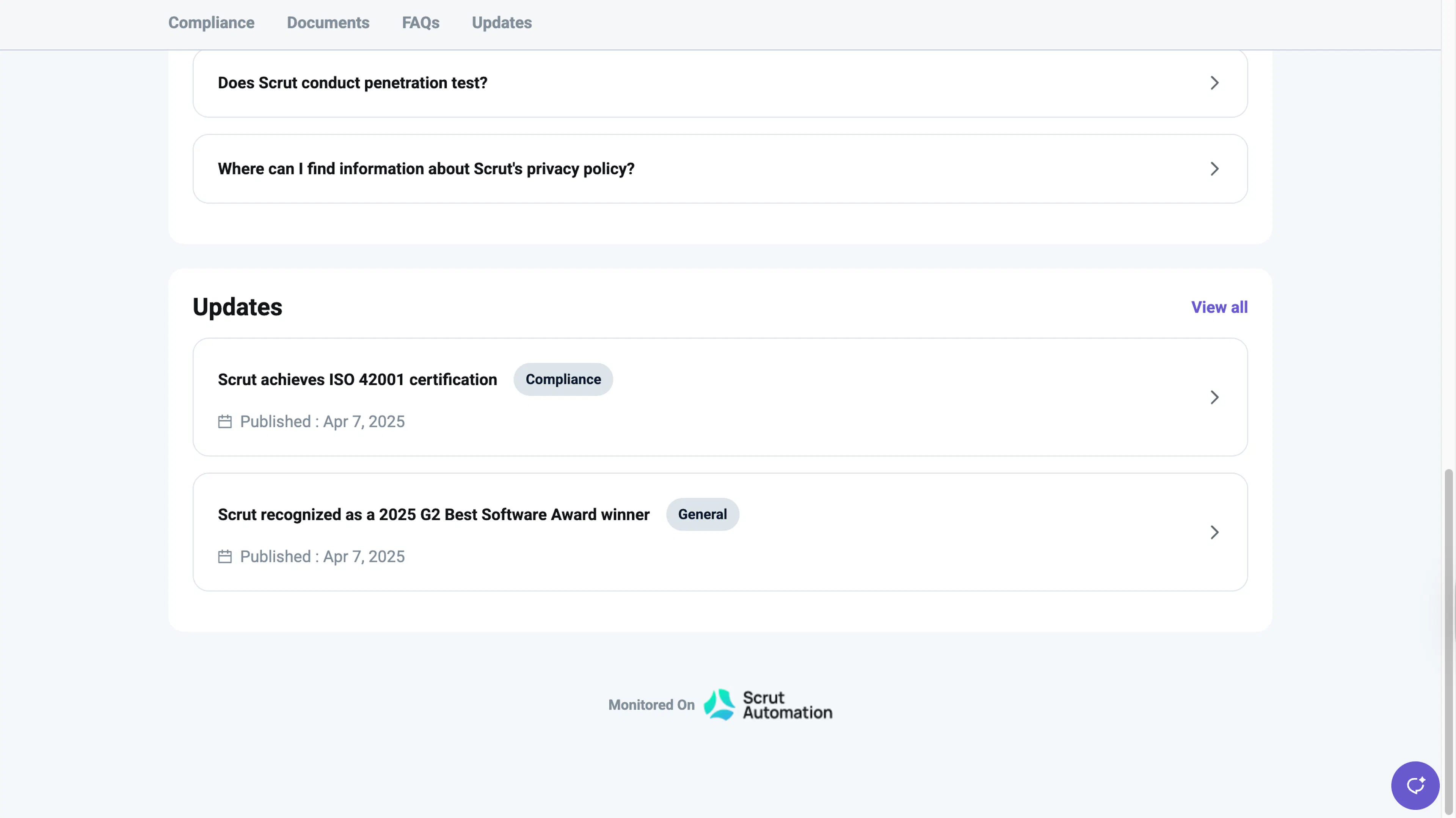Switch to the Compliance tab
Viewport: 1456px width, 818px height.
pos(212,23)
